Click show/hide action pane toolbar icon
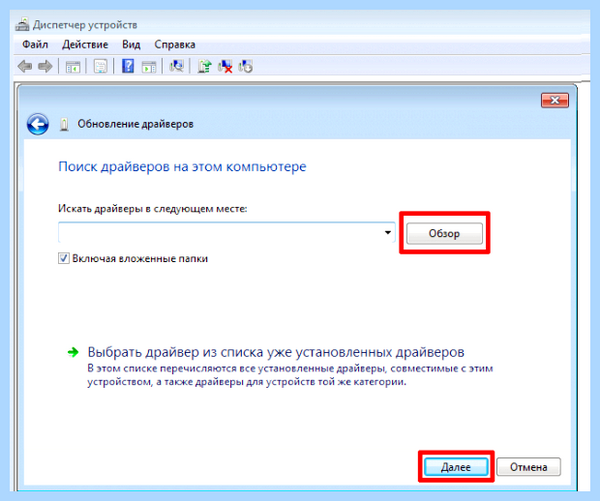600x501 pixels. [x=149, y=67]
